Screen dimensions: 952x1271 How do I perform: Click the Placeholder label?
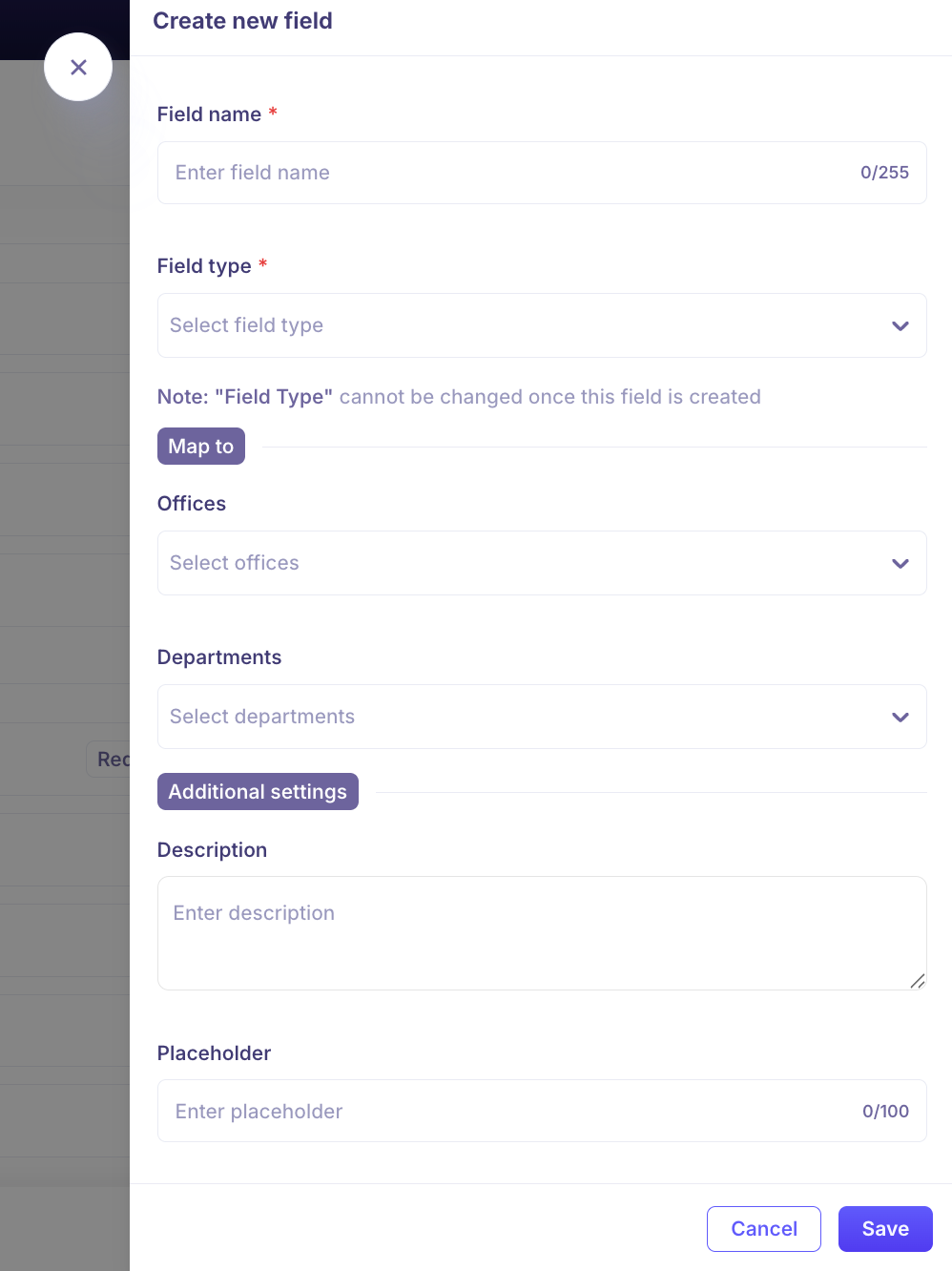214,1053
